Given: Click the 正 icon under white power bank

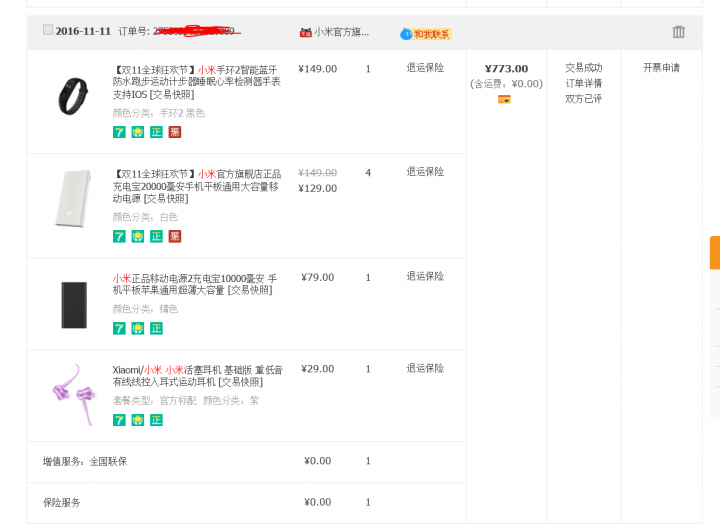Looking at the screenshot, I should [156, 237].
